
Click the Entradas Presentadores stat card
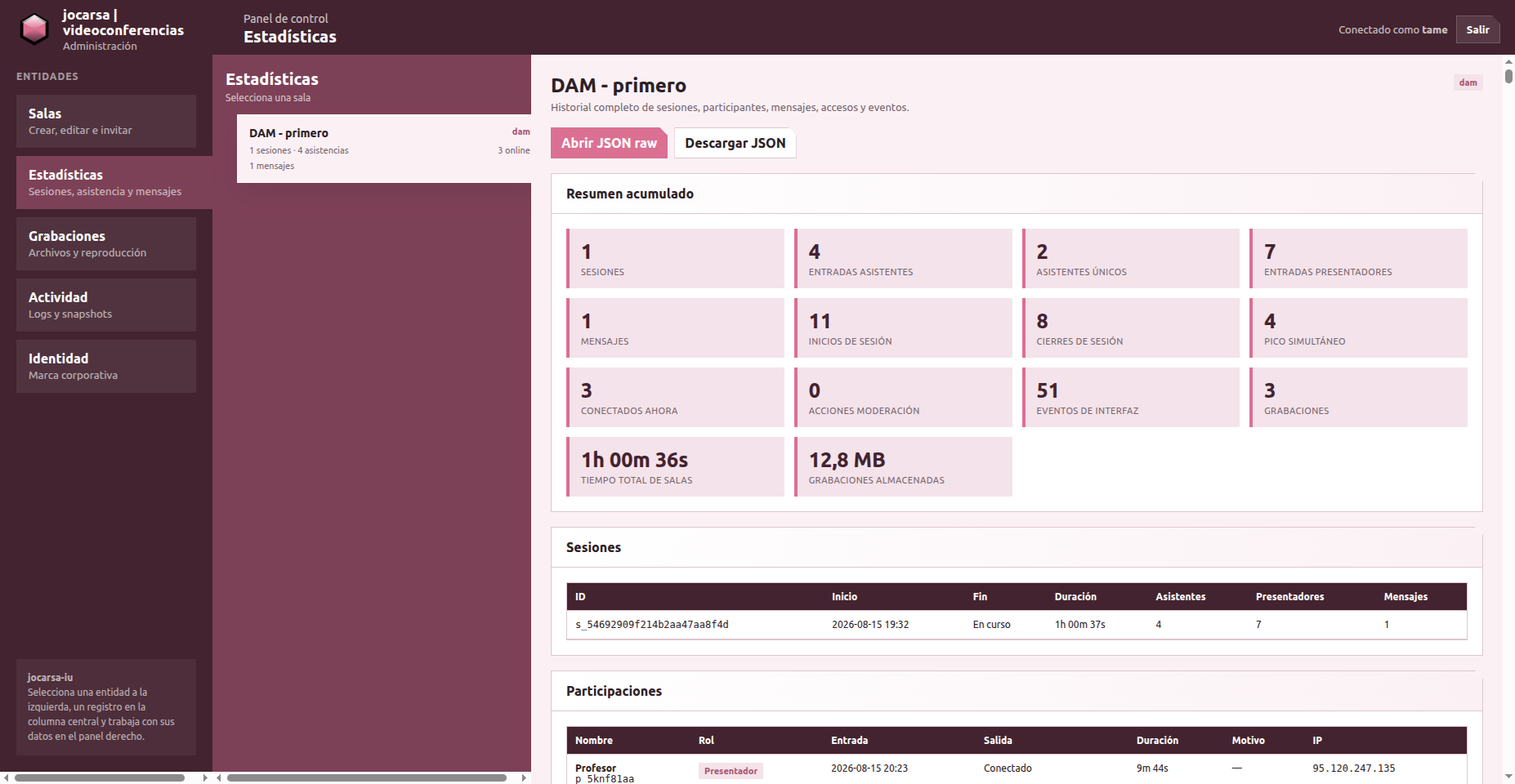coord(1358,258)
